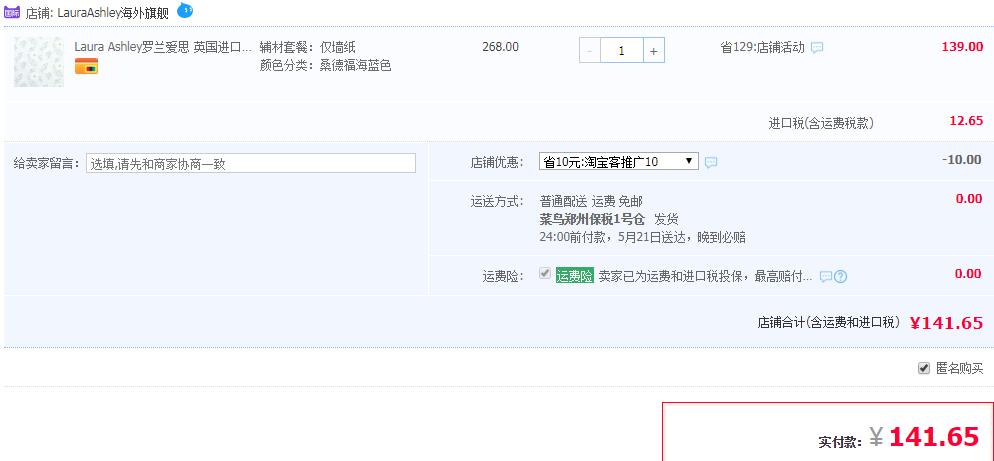This screenshot has height=461, width=994.
Task: Open the 店铺优惠 coupon dropdown
Action: [x=619, y=161]
